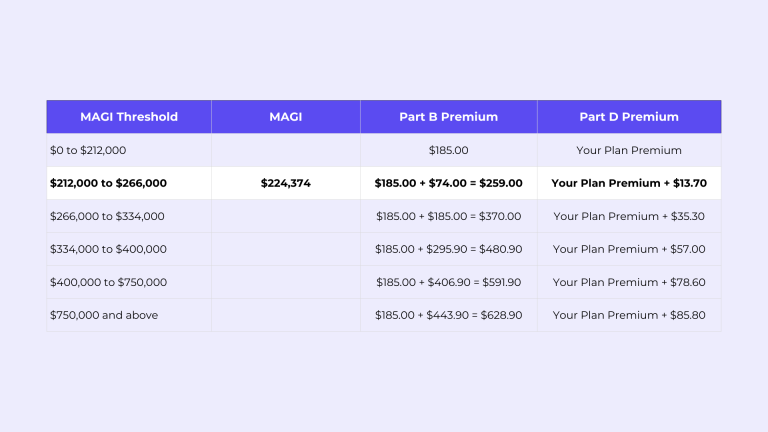Click the MAGI column header

pos(286,117)
